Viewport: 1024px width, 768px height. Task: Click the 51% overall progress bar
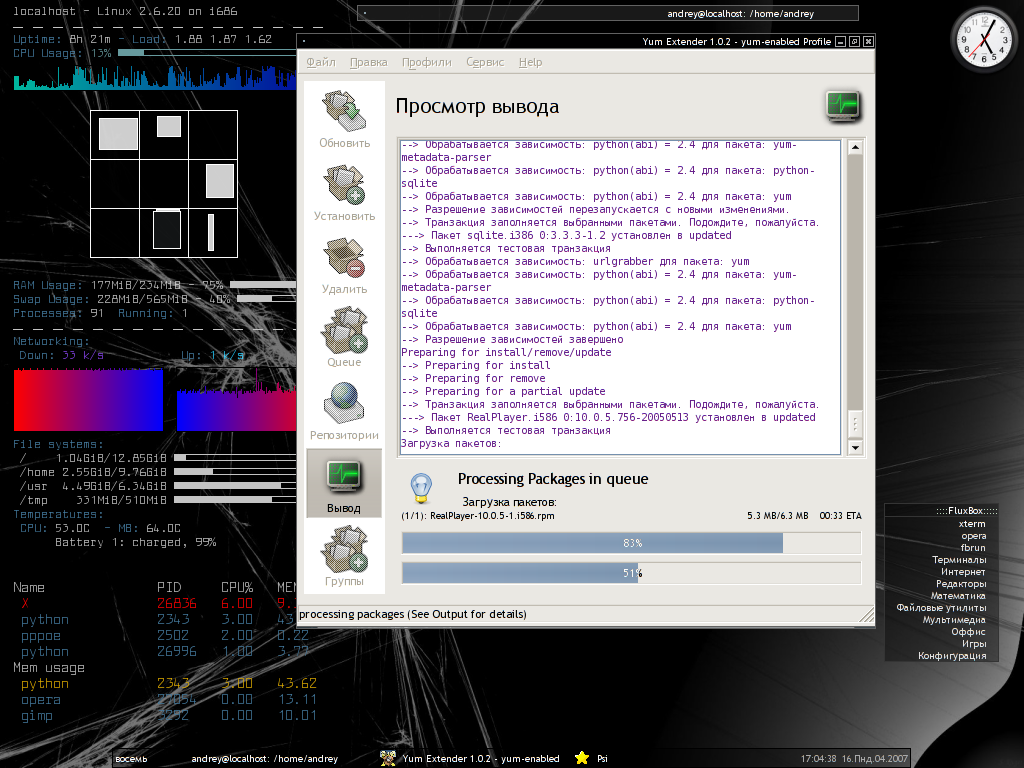632,573
